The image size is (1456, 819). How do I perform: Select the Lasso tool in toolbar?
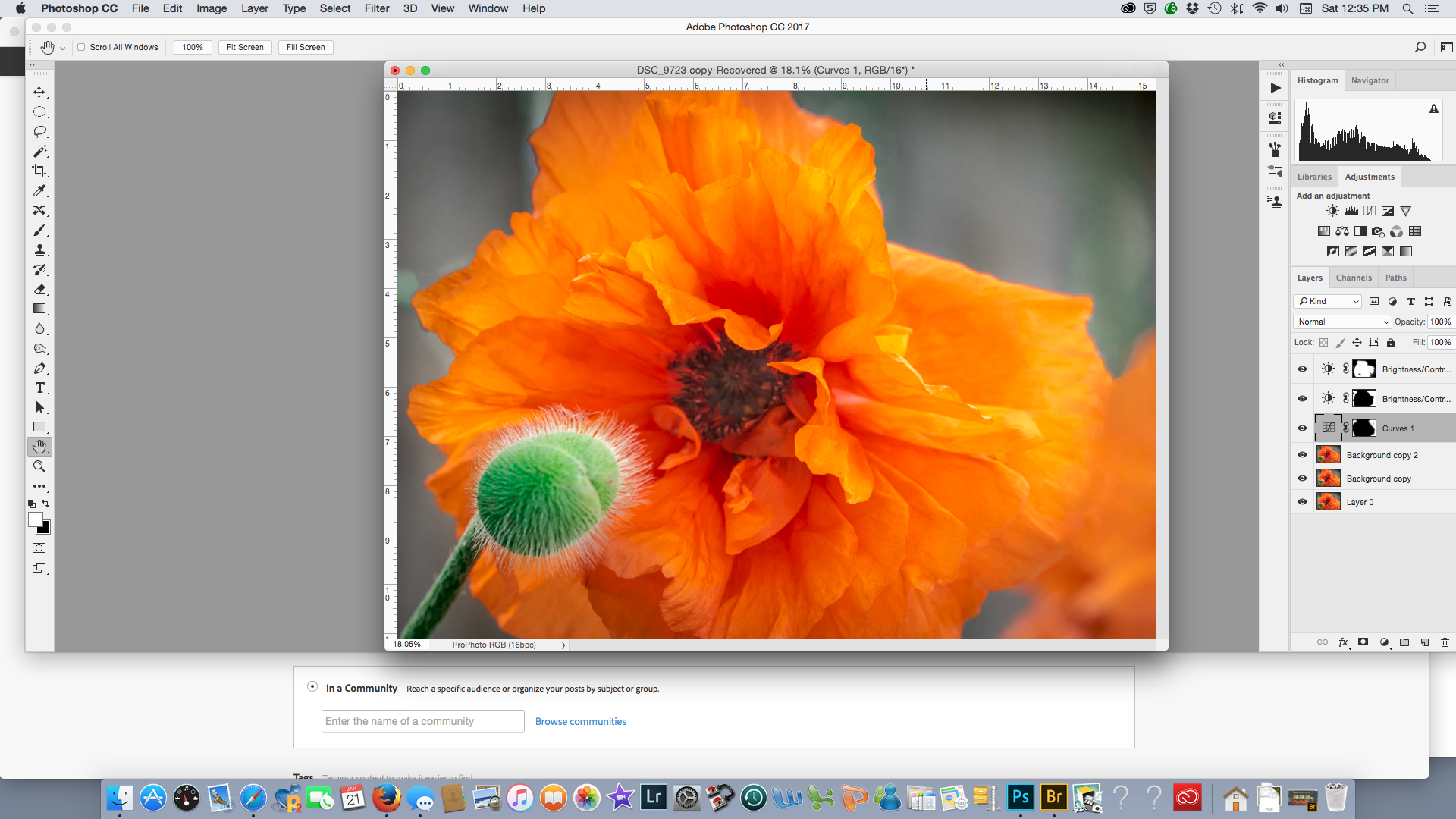(x=41, y=131)
